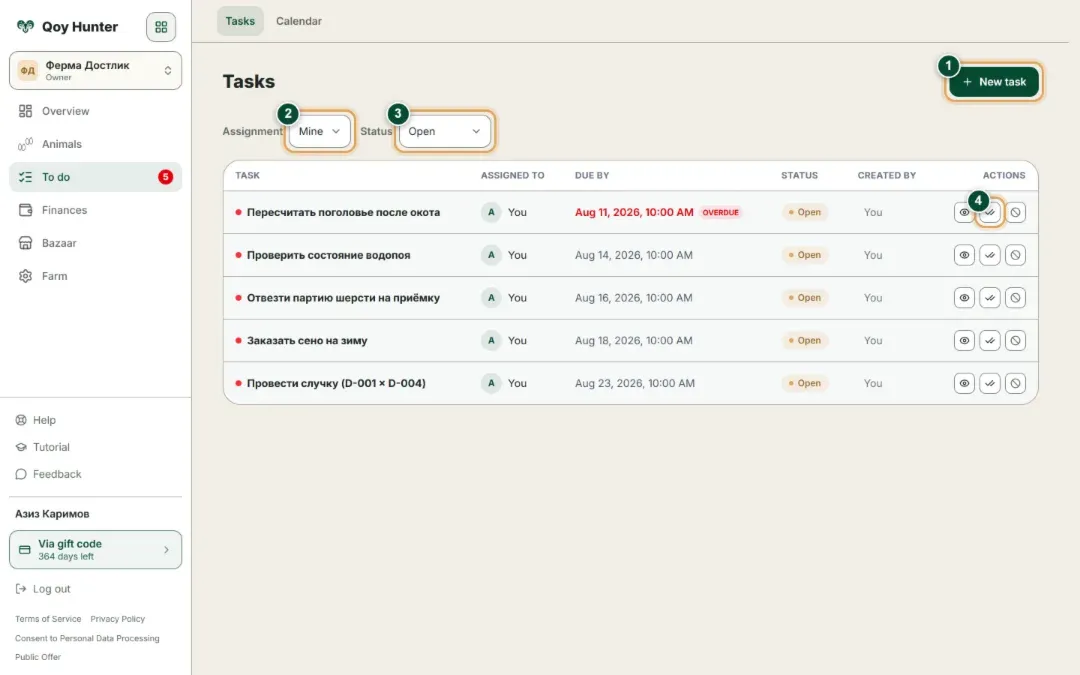Go to Overview in the sidebar
The width and height of the screenshot is (1080, 675).
click(95, 111)
